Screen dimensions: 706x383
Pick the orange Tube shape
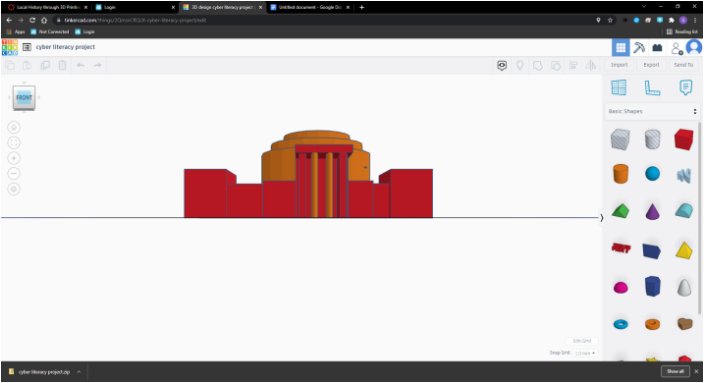[x=653, y=324]
